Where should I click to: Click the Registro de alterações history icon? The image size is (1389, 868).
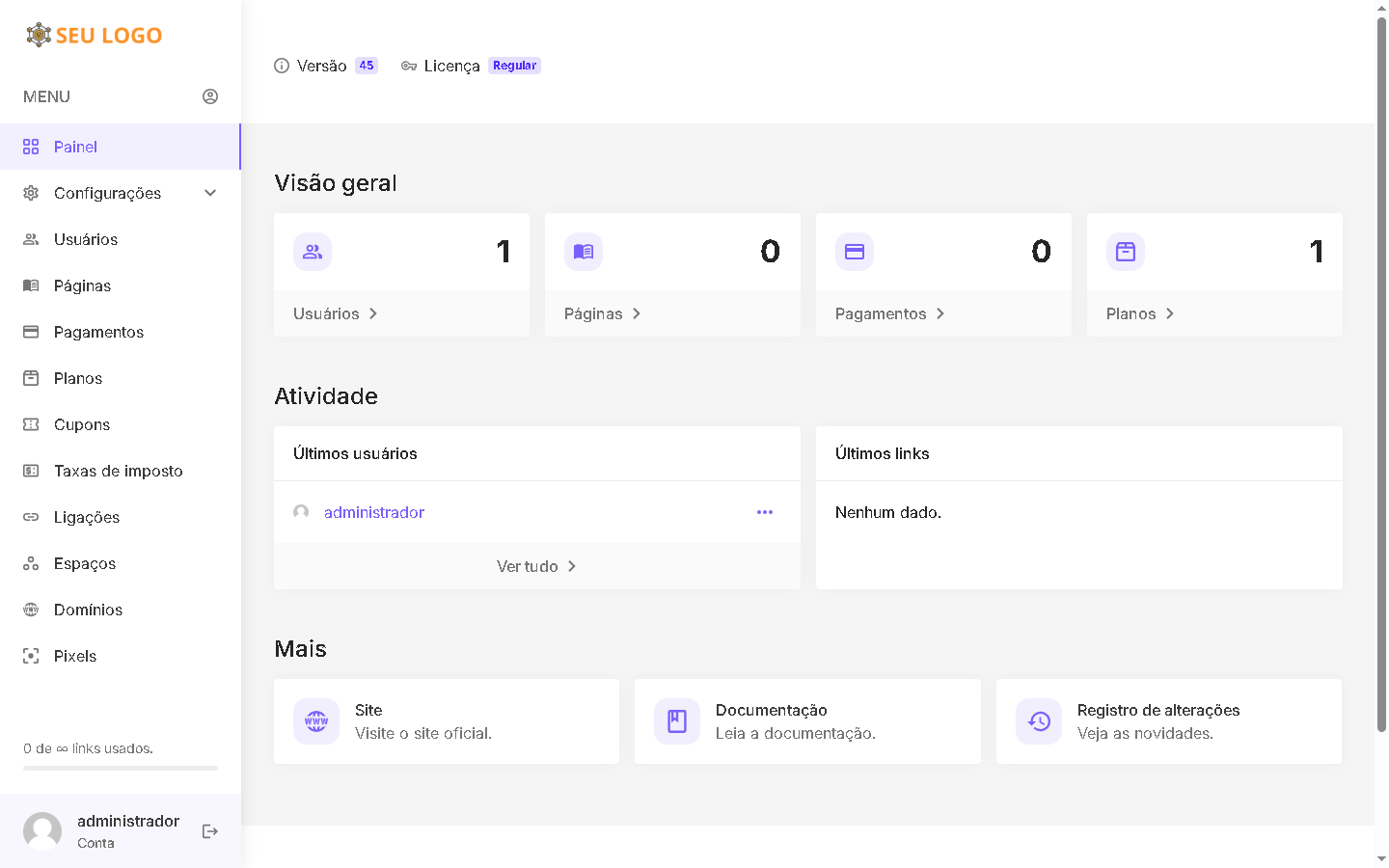1039,721
